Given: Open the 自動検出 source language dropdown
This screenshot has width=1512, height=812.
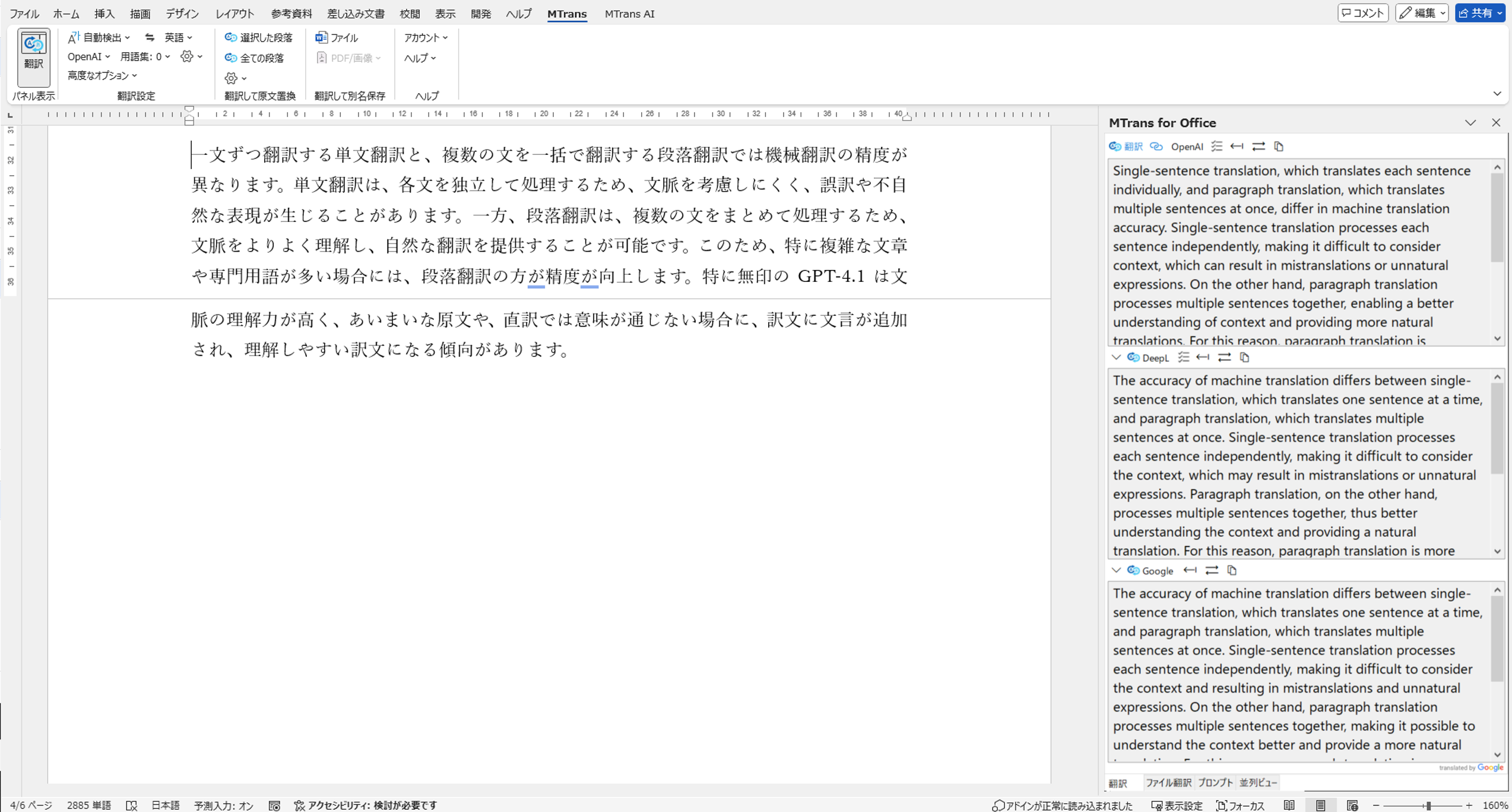Looking at the screenshot, I should 99,37.
